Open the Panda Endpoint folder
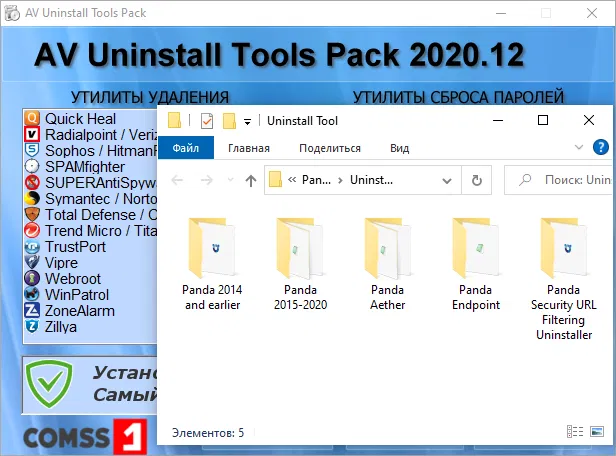Viewport: 616px width, 456px height. point(476,264)
